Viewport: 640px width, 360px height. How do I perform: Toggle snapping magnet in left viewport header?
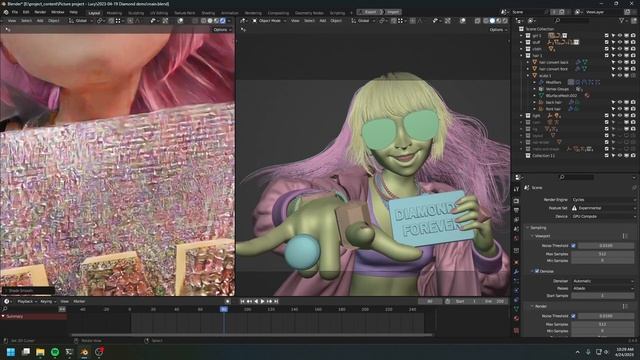111,20
